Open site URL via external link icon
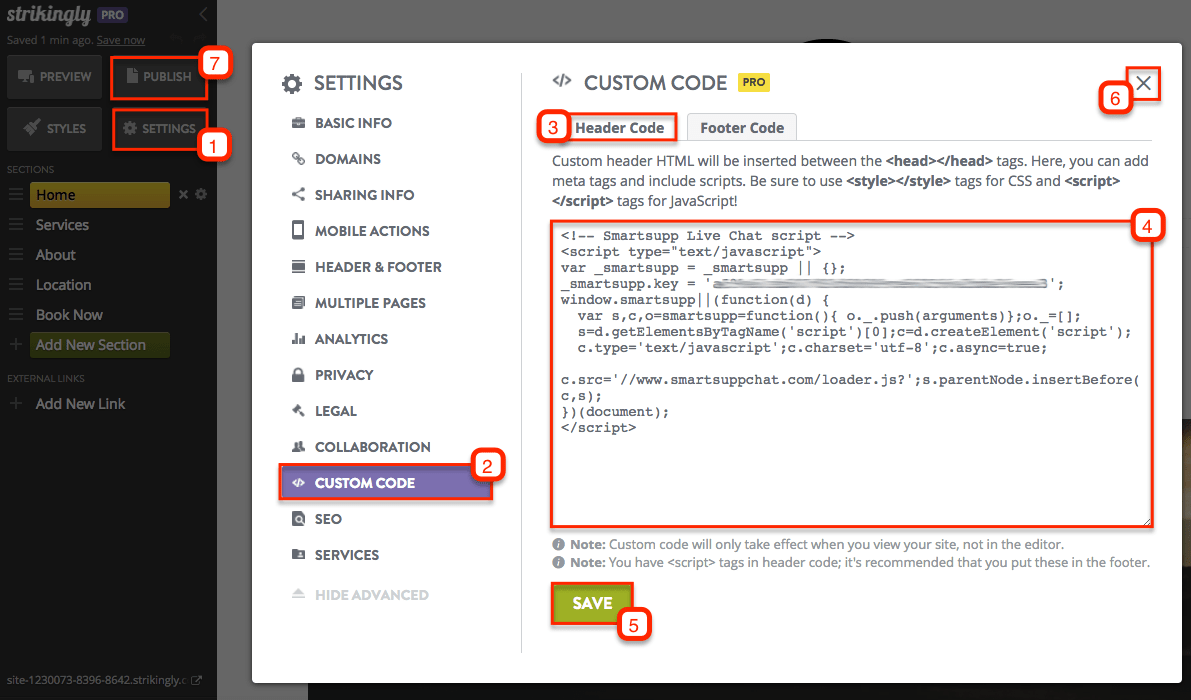Image resolution: width=1191 pixels, height=700 pixels. 197,680
